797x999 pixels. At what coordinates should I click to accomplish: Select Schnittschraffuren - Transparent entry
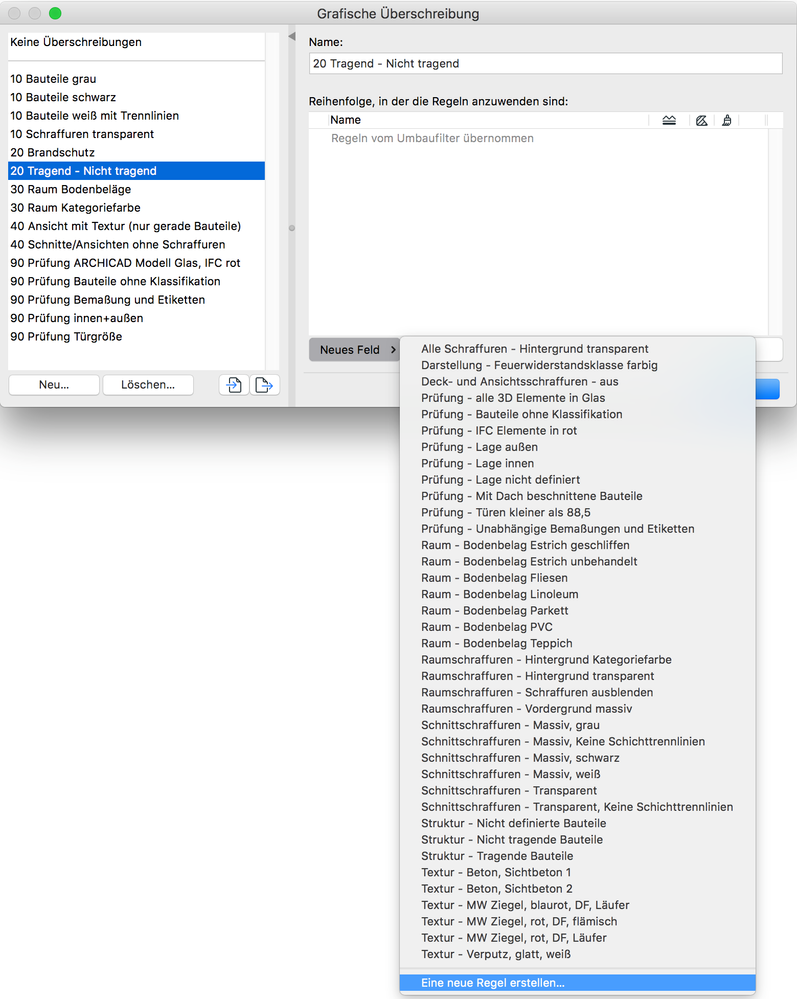(x=508, y=791)
